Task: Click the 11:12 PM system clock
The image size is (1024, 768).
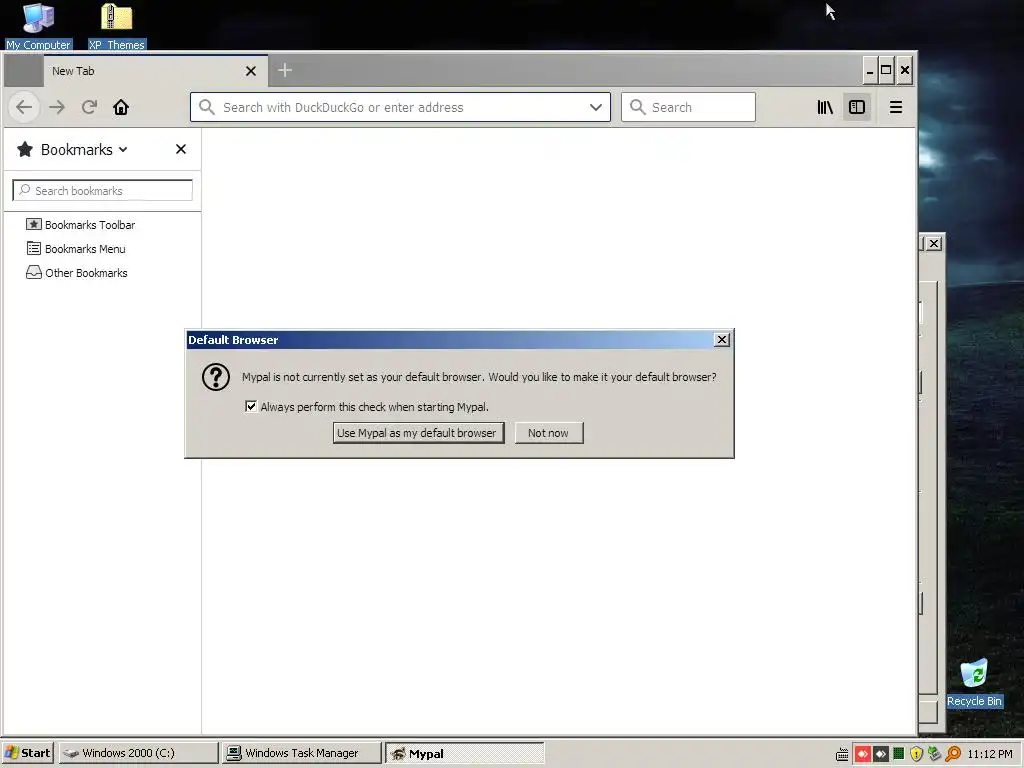Action: point(990,754)
